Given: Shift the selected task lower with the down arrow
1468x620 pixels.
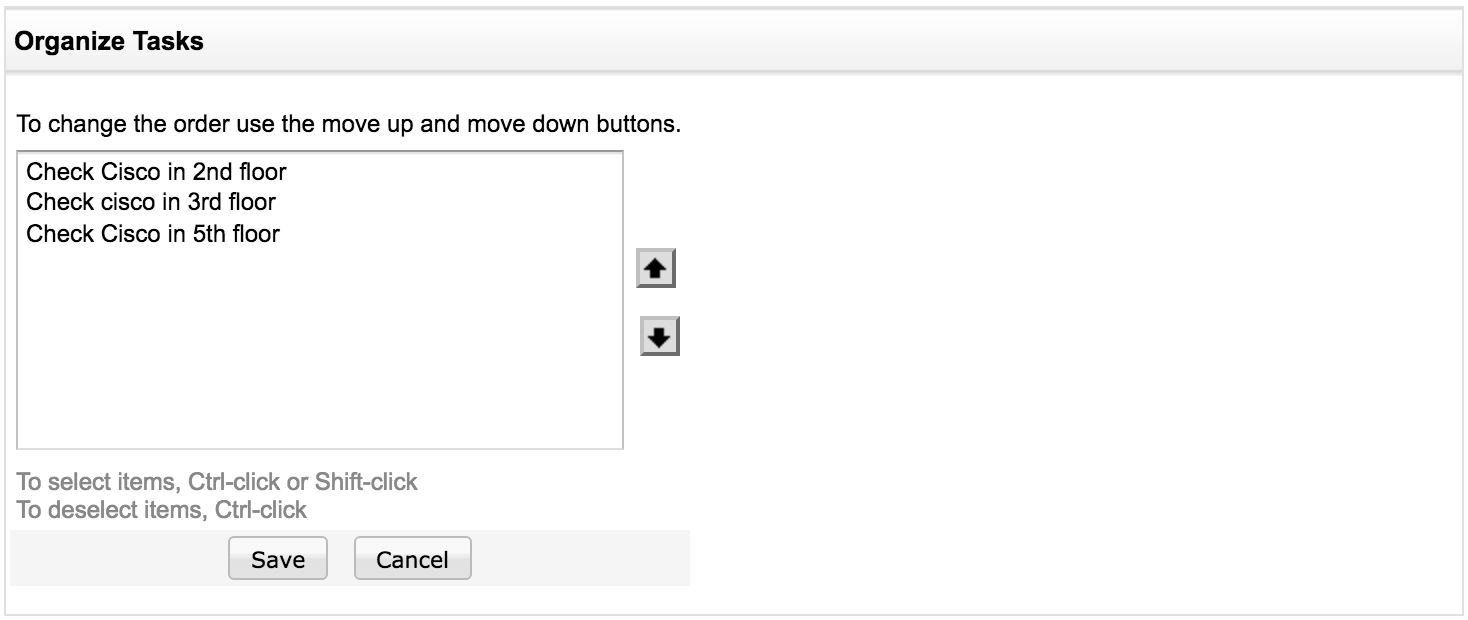Looking at the screenshot, I should click(659, 337).
